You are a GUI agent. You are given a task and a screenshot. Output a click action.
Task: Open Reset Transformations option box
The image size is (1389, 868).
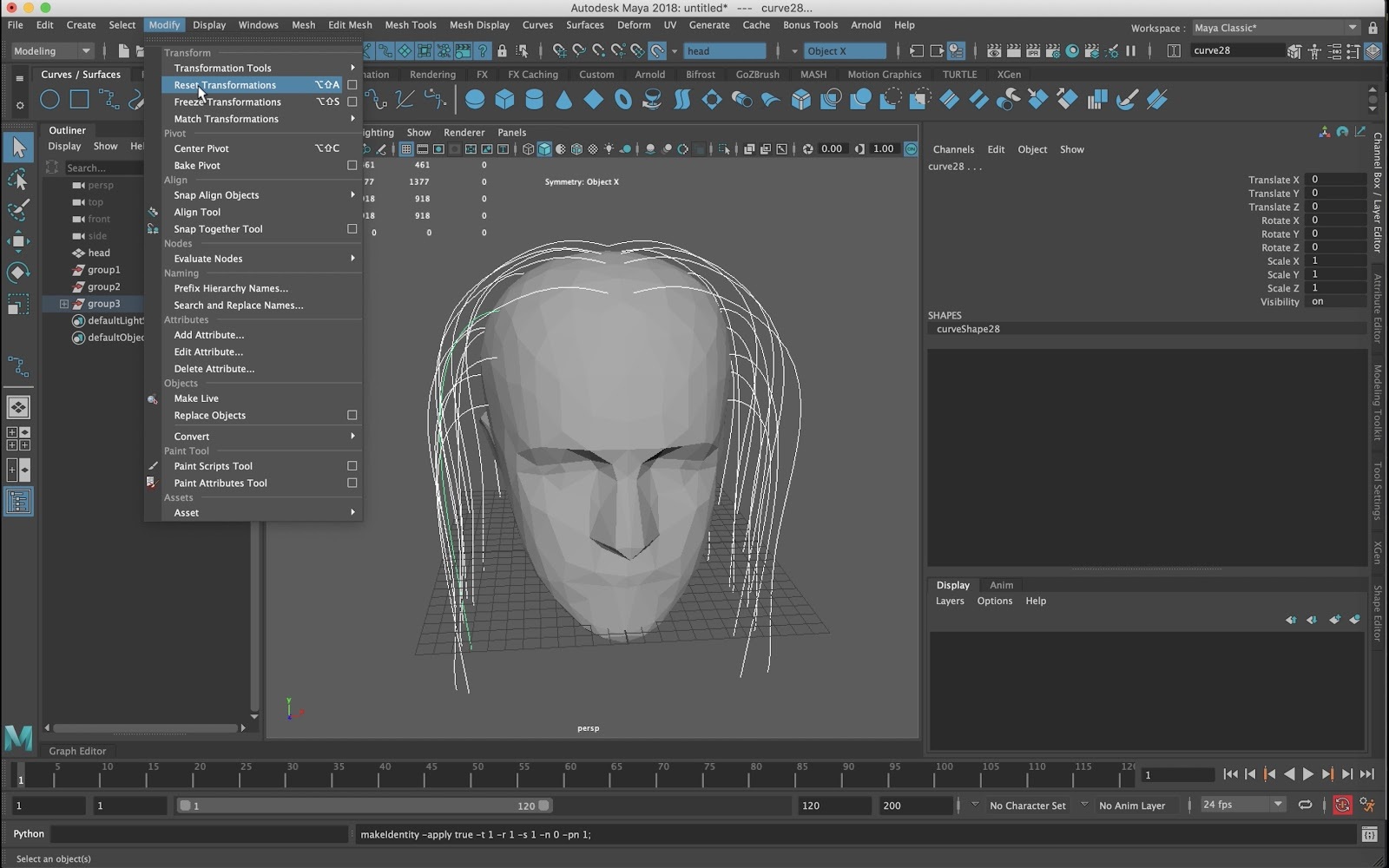coord(352,85)
